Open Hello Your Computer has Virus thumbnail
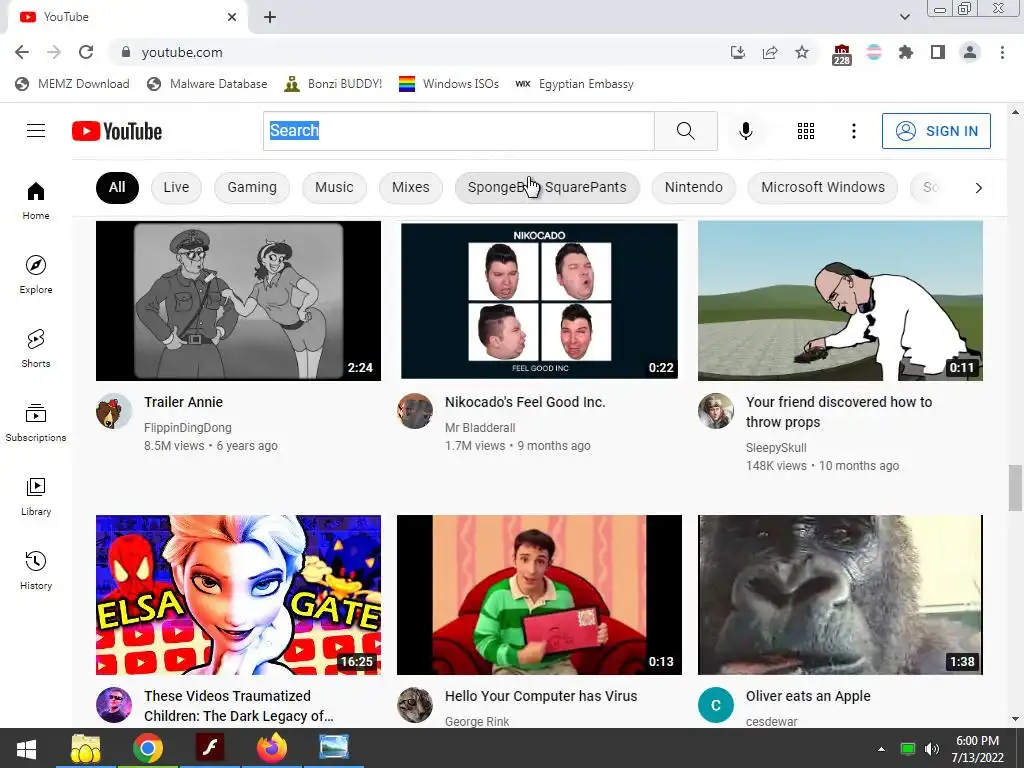The width and height of the screenshot is (1024, 768). [539, 595]
